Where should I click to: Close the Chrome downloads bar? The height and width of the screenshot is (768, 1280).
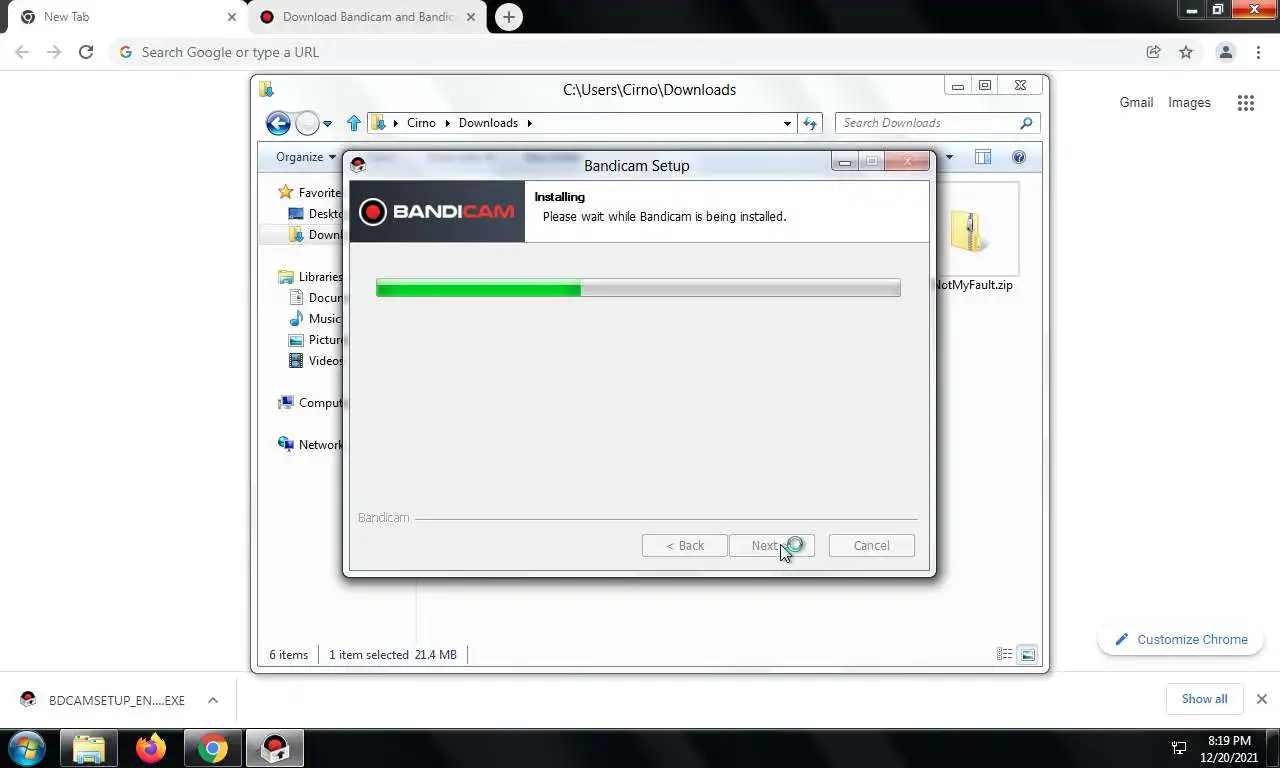pyautogui.click(x=1261, y=699)
